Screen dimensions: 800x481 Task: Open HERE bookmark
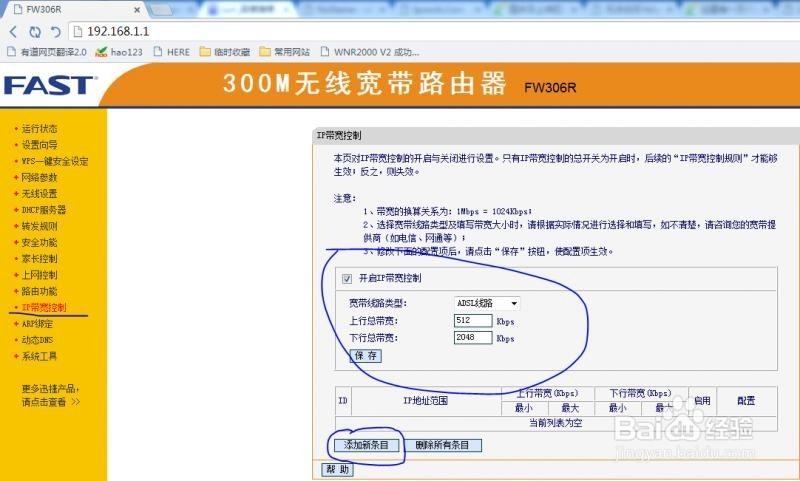172,52
